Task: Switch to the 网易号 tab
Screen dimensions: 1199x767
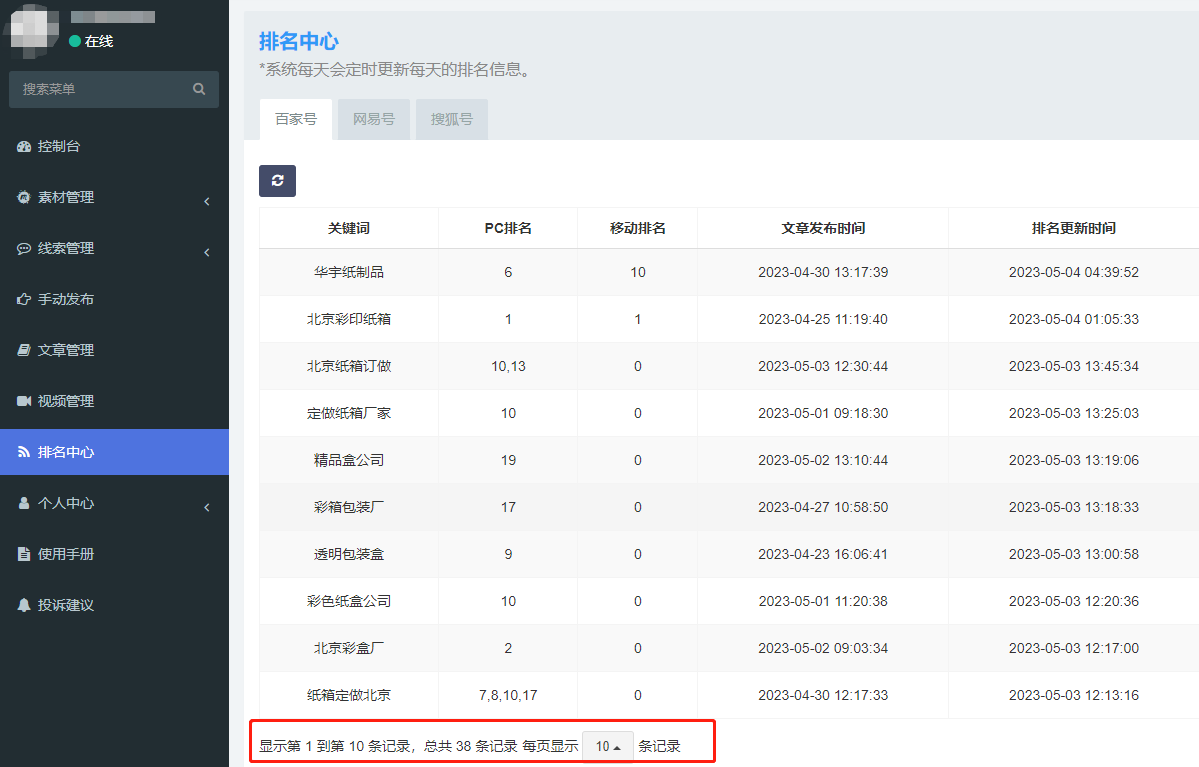Action: pyautogui.click(x=374, y=119)
